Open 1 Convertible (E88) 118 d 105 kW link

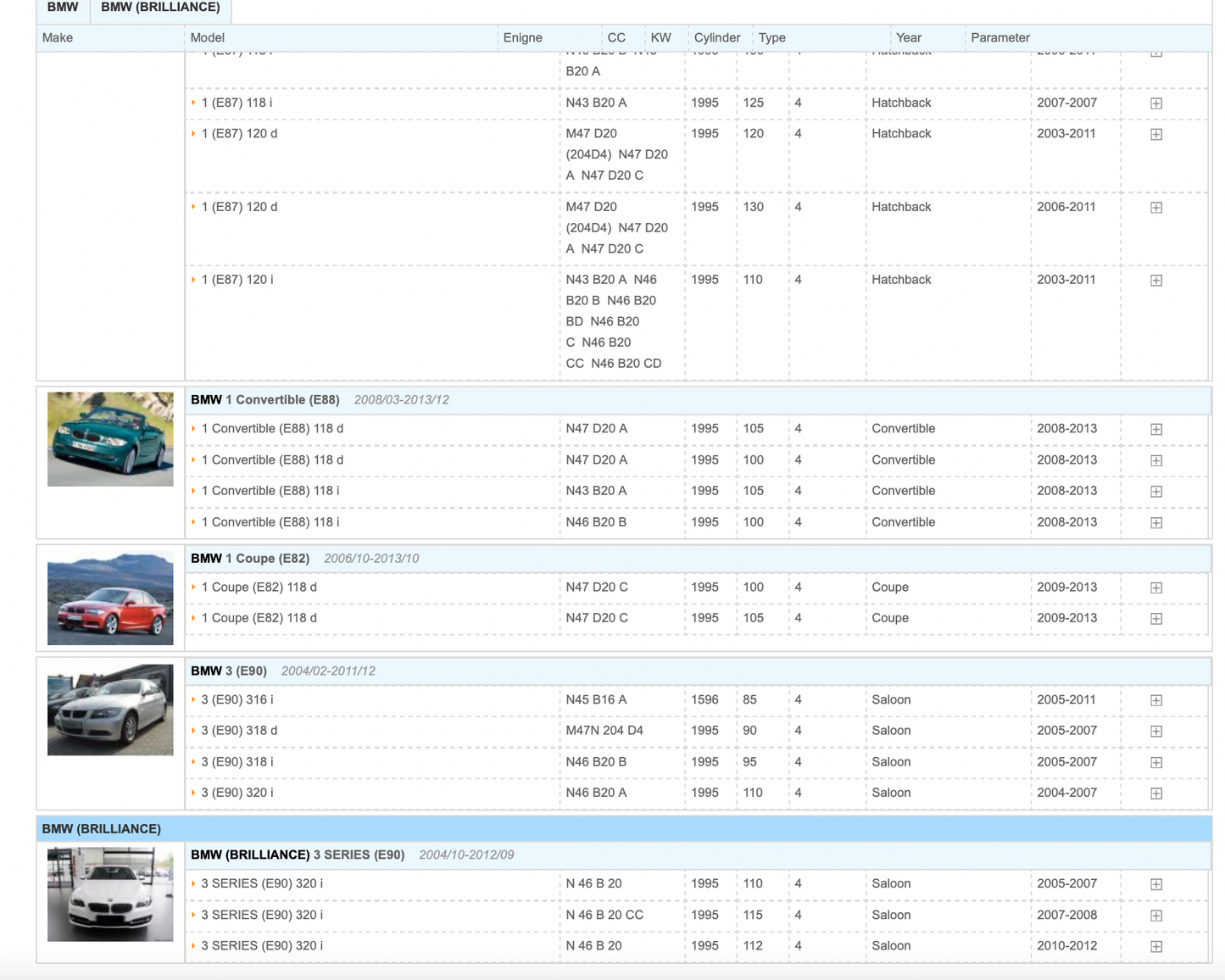click(x=272, y=428)
